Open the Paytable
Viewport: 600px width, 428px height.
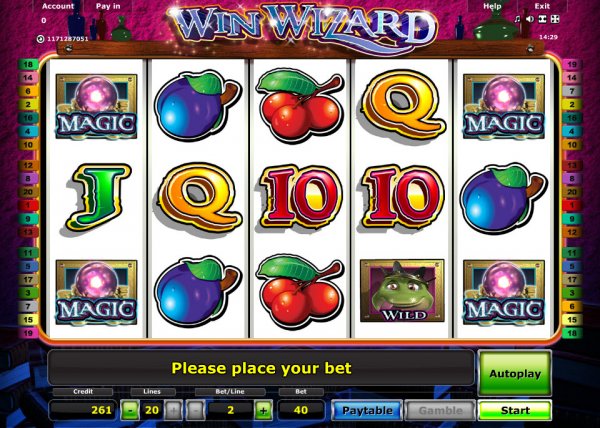pyautogui.click(x=367, y=410)
